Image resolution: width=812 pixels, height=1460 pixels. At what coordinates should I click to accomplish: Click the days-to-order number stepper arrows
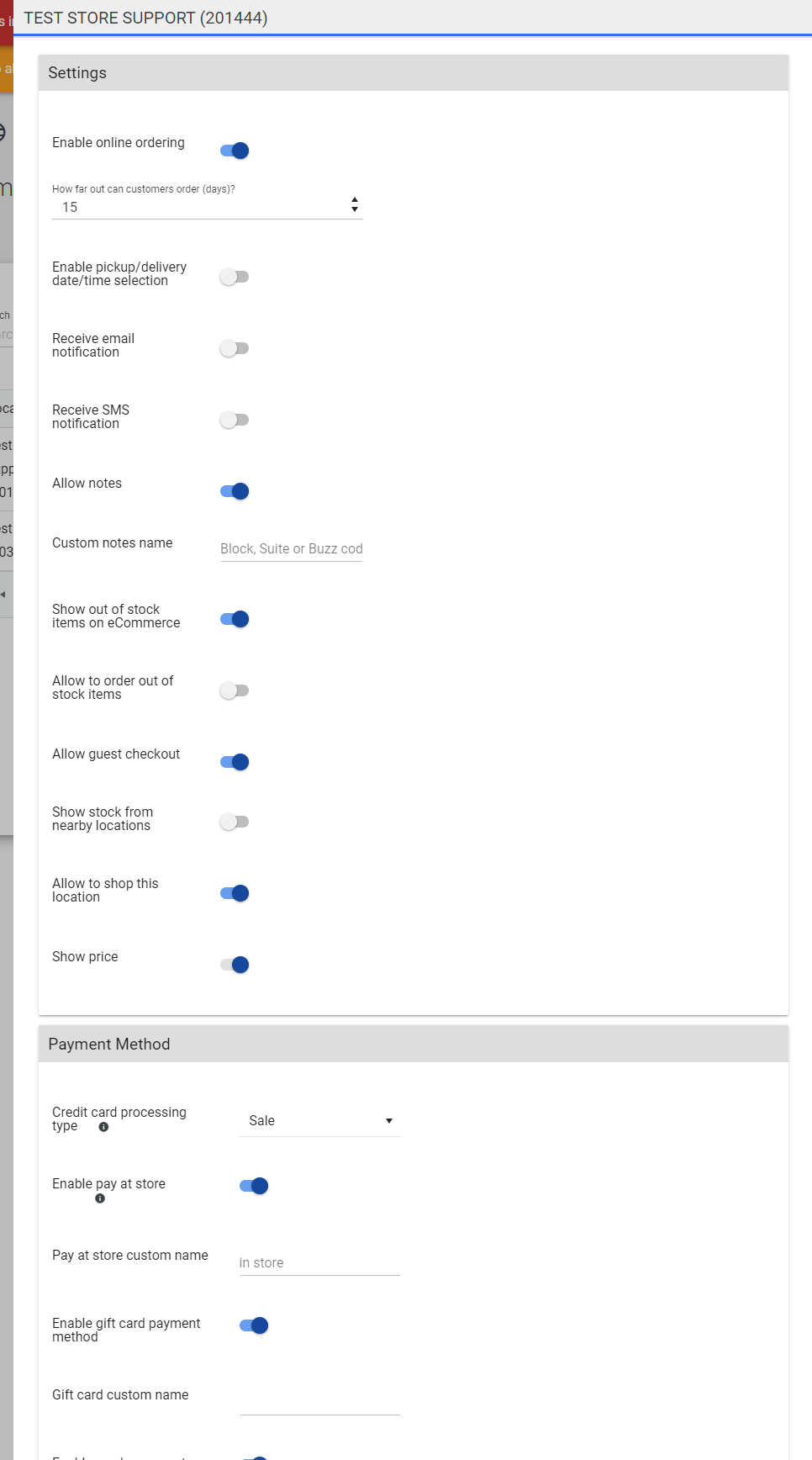coord(355,204)
